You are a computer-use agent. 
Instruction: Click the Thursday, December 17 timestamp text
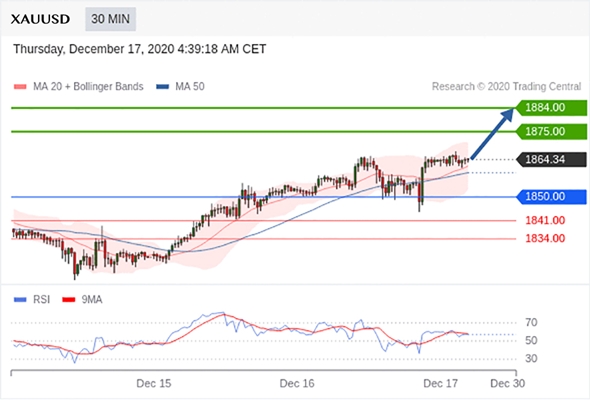tap(140, 49)
